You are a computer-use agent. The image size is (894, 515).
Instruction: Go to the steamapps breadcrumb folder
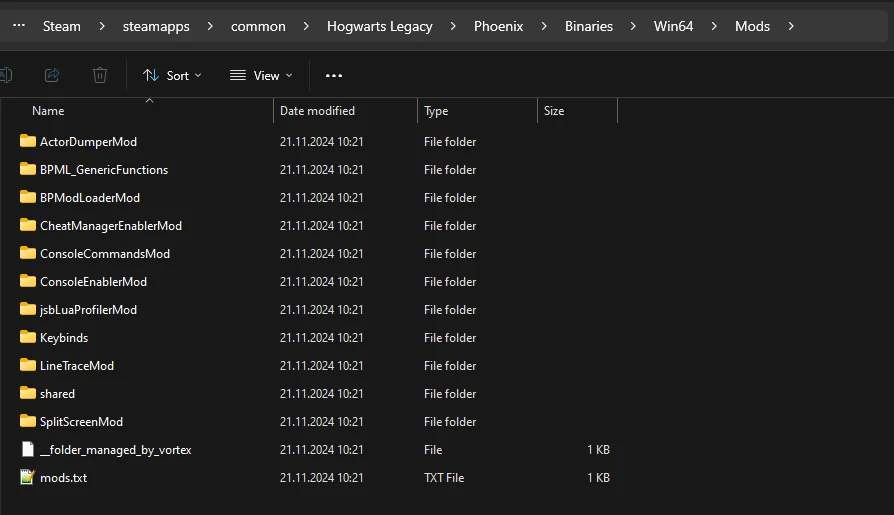[155, 26]
